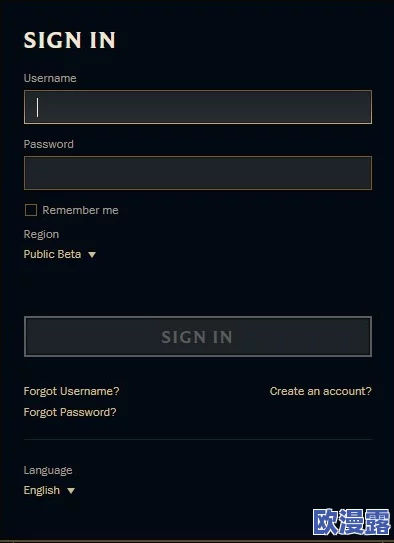Enable the Remember me checkbox
Viewport: 394px width, 543px height.
click(x=31, y=210)
